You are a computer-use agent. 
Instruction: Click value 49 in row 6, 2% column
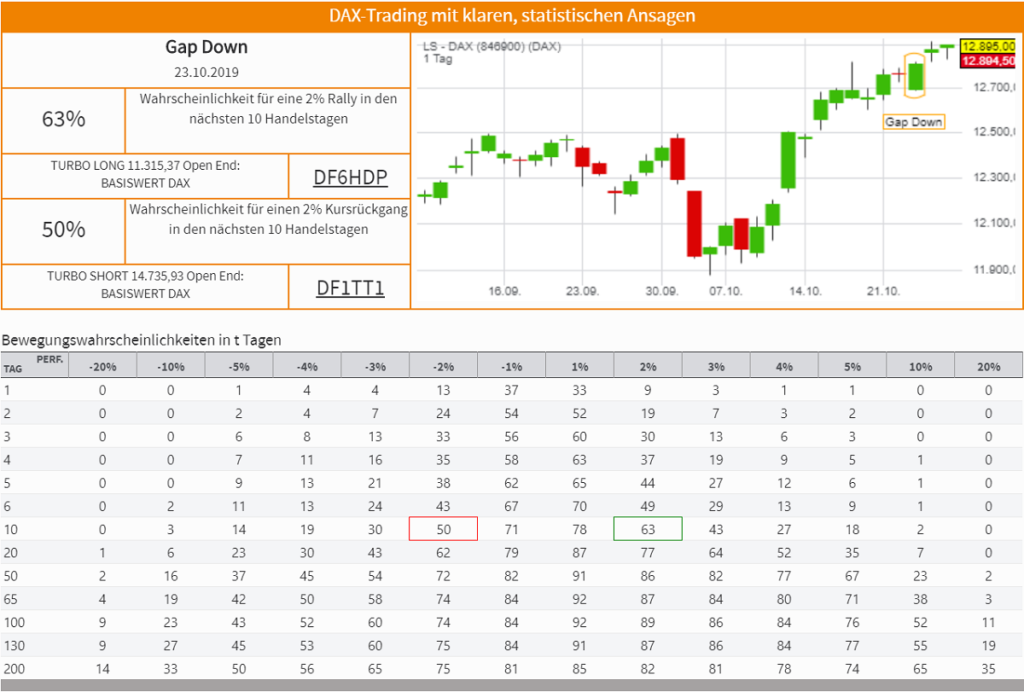tap(648, 506)
